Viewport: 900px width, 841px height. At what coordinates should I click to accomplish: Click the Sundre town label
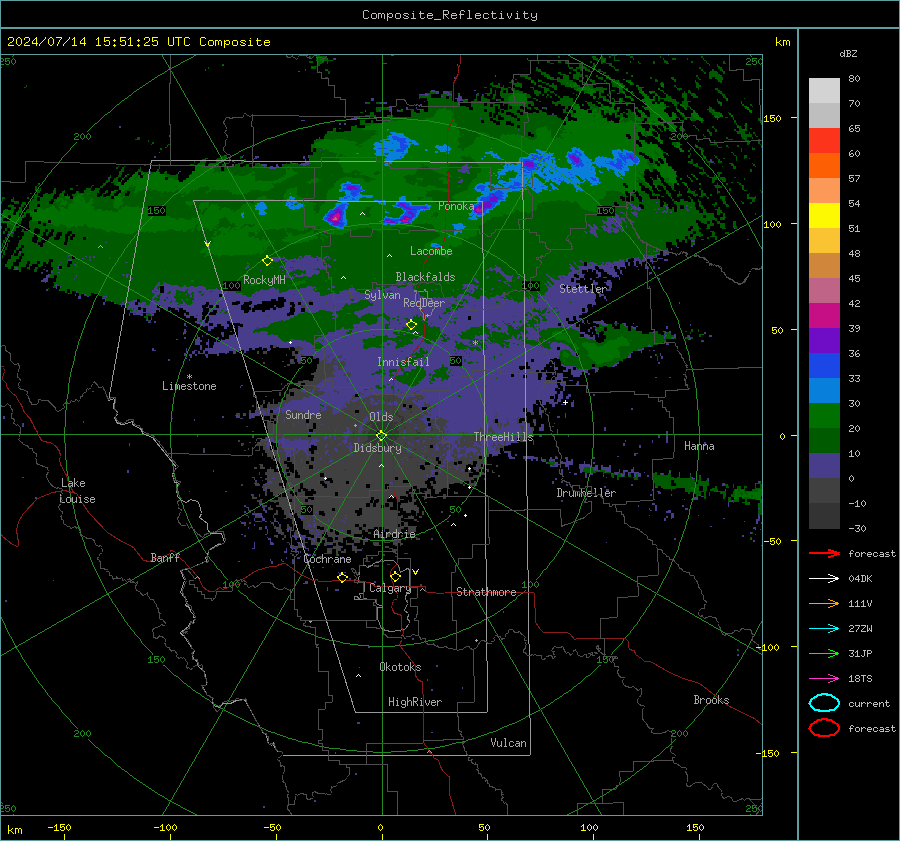click(303, 414)
